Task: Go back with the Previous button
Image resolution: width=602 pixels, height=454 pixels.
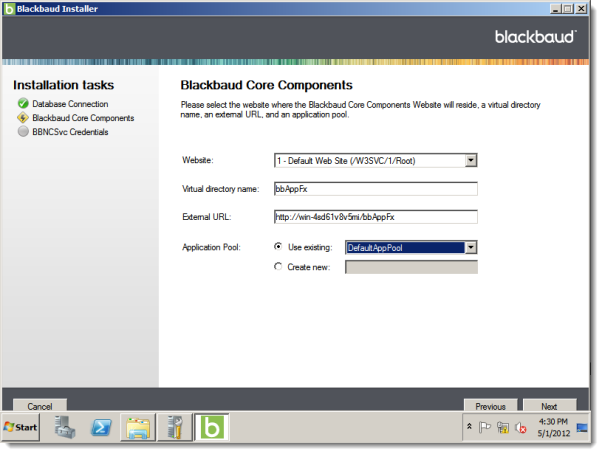Action: pyautogui.click(x=490, y=405)
